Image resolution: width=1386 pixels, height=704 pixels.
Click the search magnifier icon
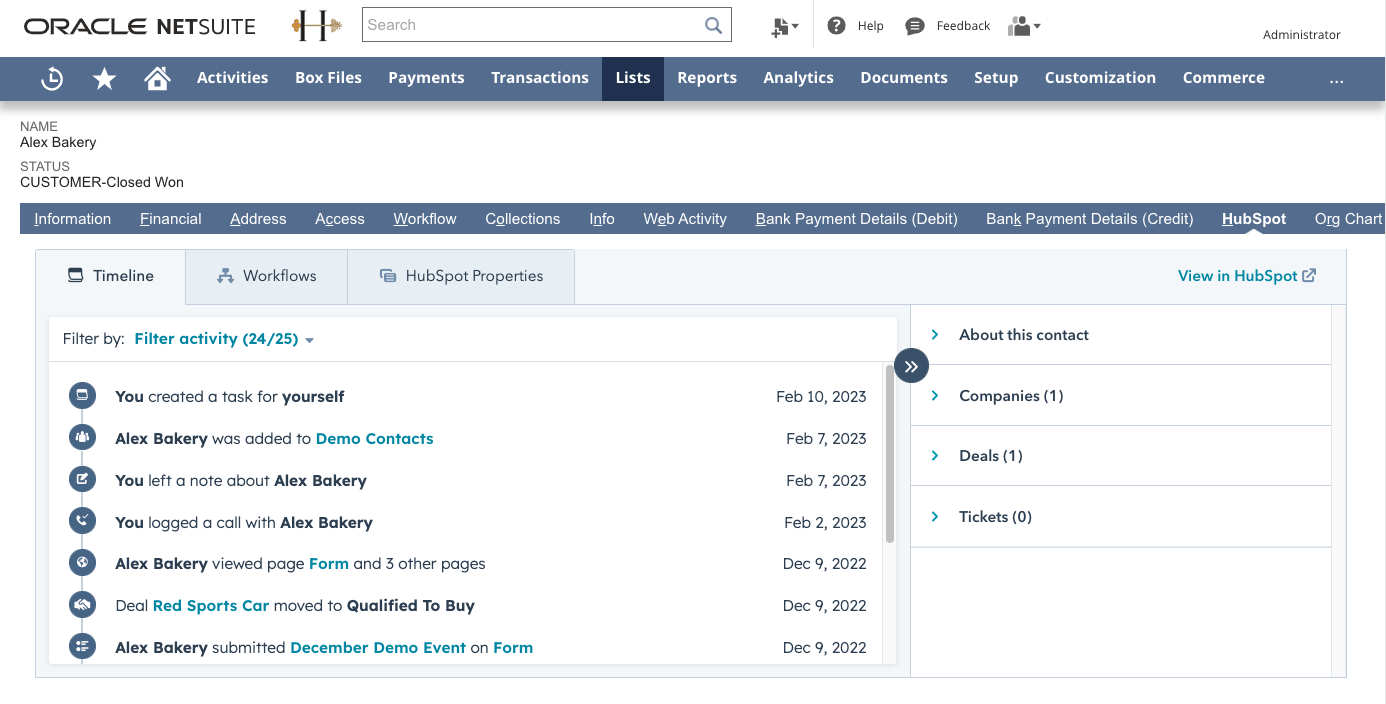(713, 24)
